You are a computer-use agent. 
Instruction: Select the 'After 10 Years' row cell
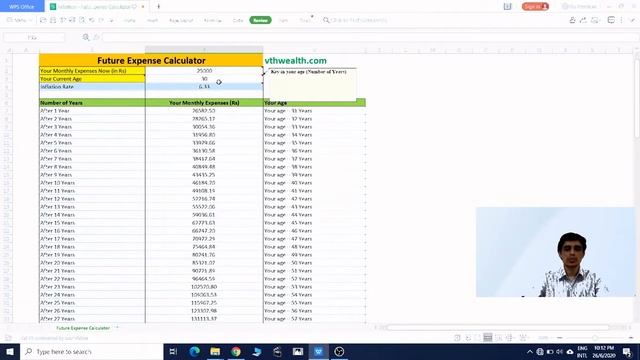point(92,182)
